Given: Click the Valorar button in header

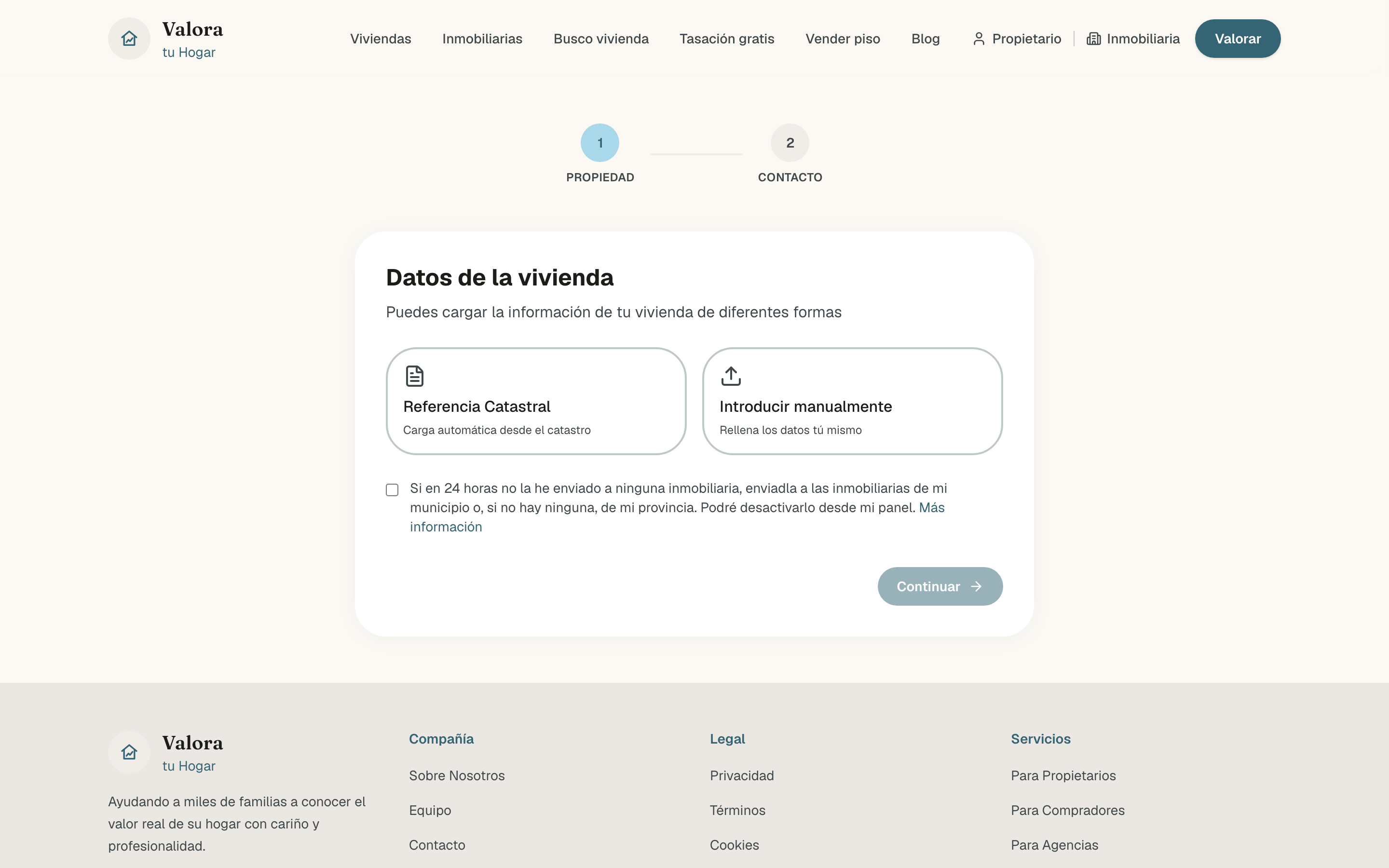Looking at the screenshot, I should tap(1238, 39).
